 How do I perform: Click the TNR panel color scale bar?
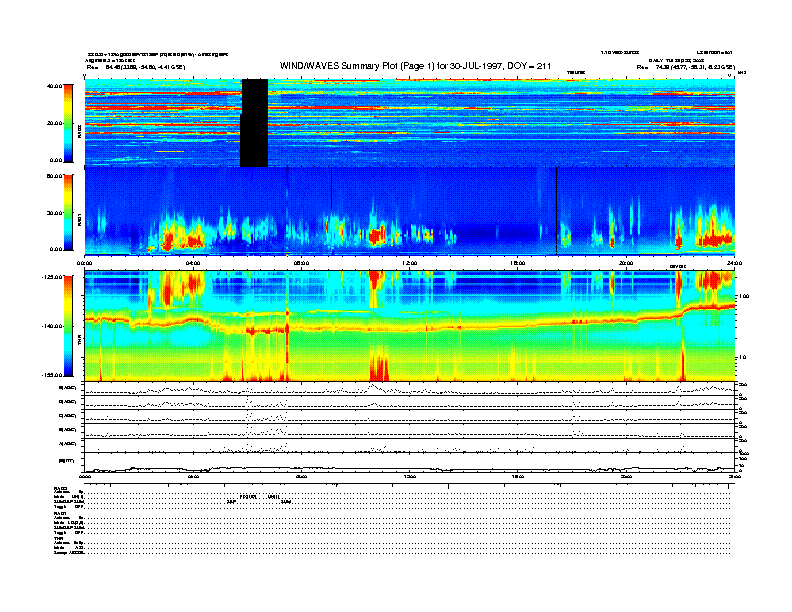pyautogui.click(x=68, y=326)
